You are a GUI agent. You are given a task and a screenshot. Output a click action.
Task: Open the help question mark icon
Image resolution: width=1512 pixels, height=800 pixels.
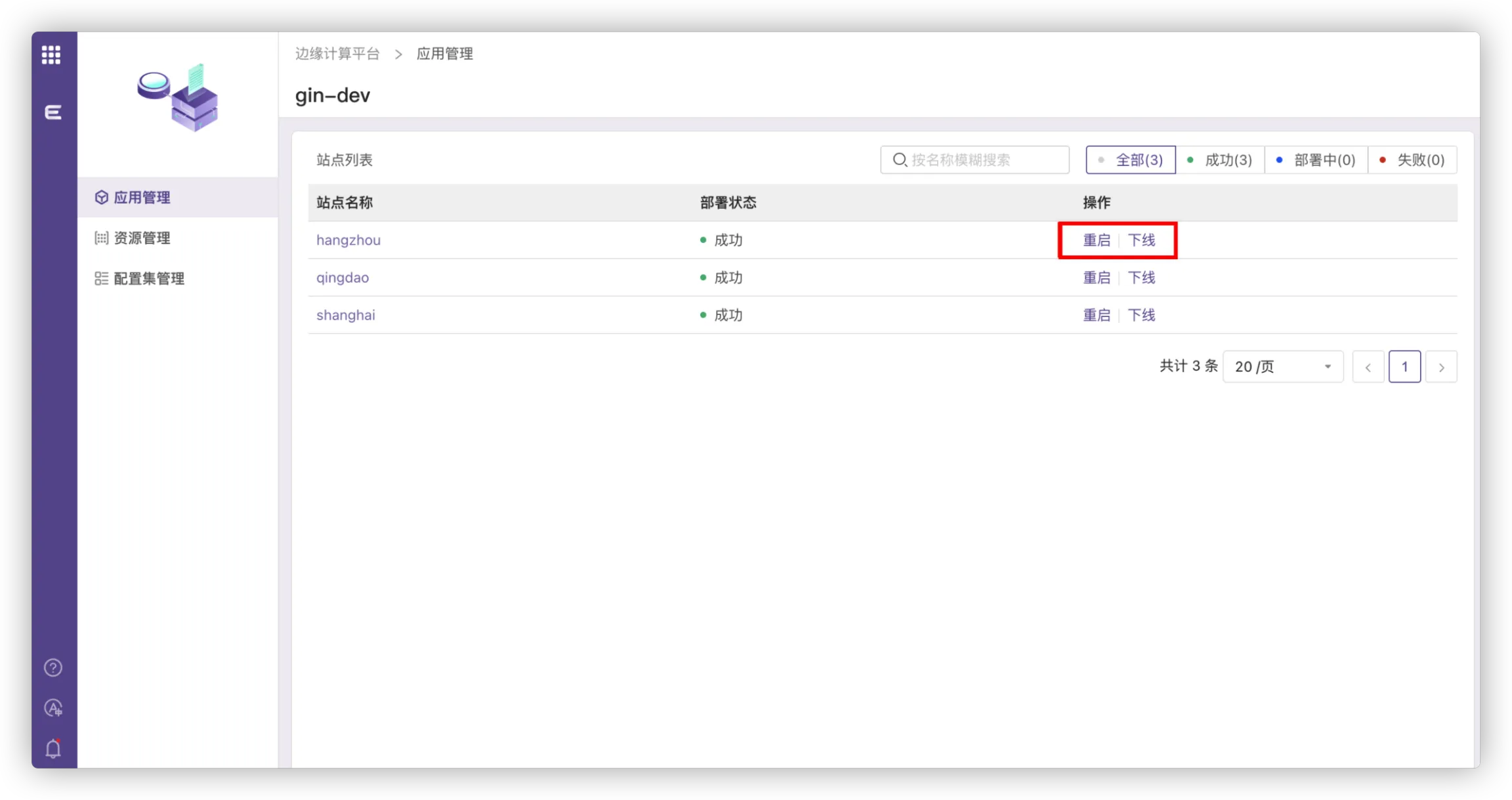point(53,667)
